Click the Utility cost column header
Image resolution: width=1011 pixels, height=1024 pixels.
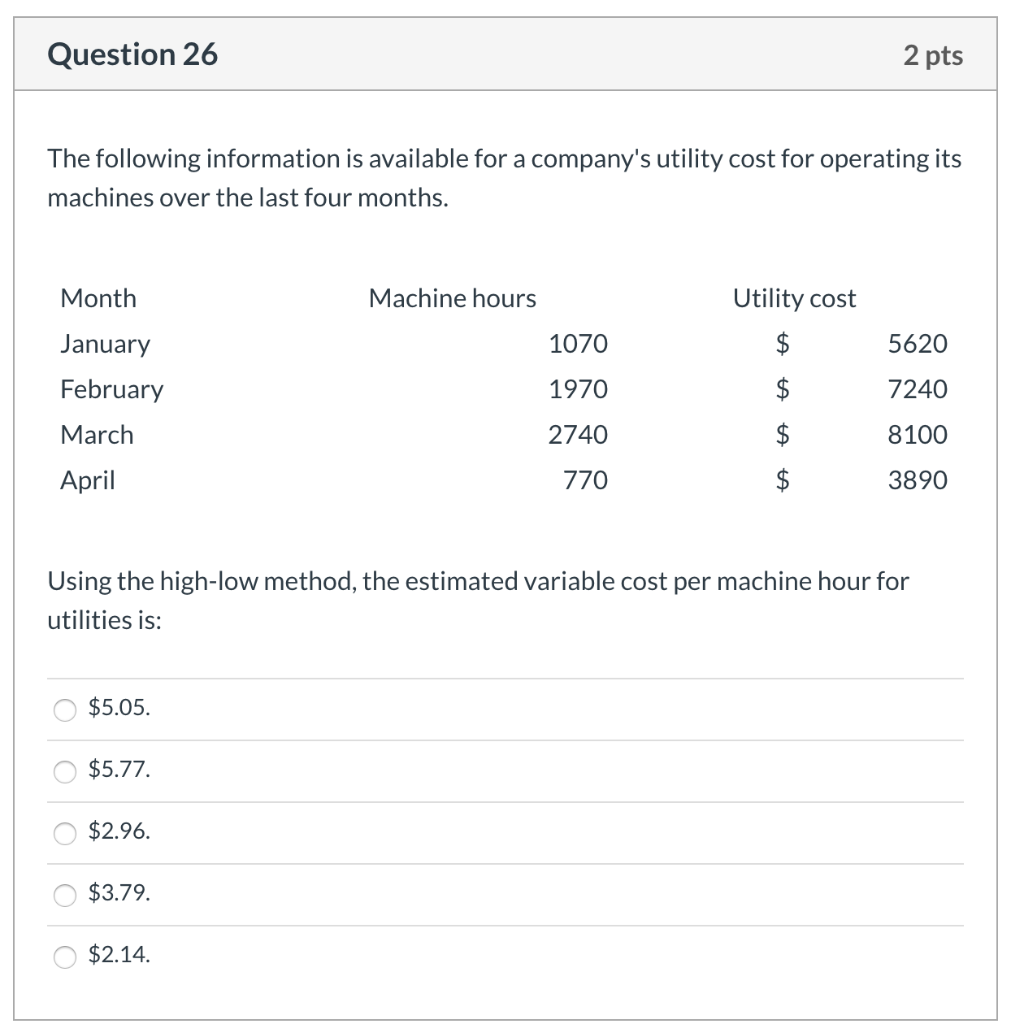point(795,298)
